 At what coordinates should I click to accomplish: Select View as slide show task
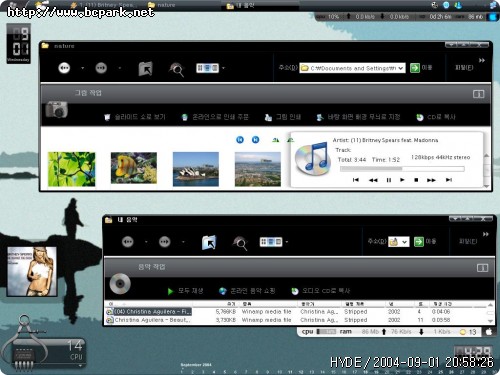[x=135, y=117]
